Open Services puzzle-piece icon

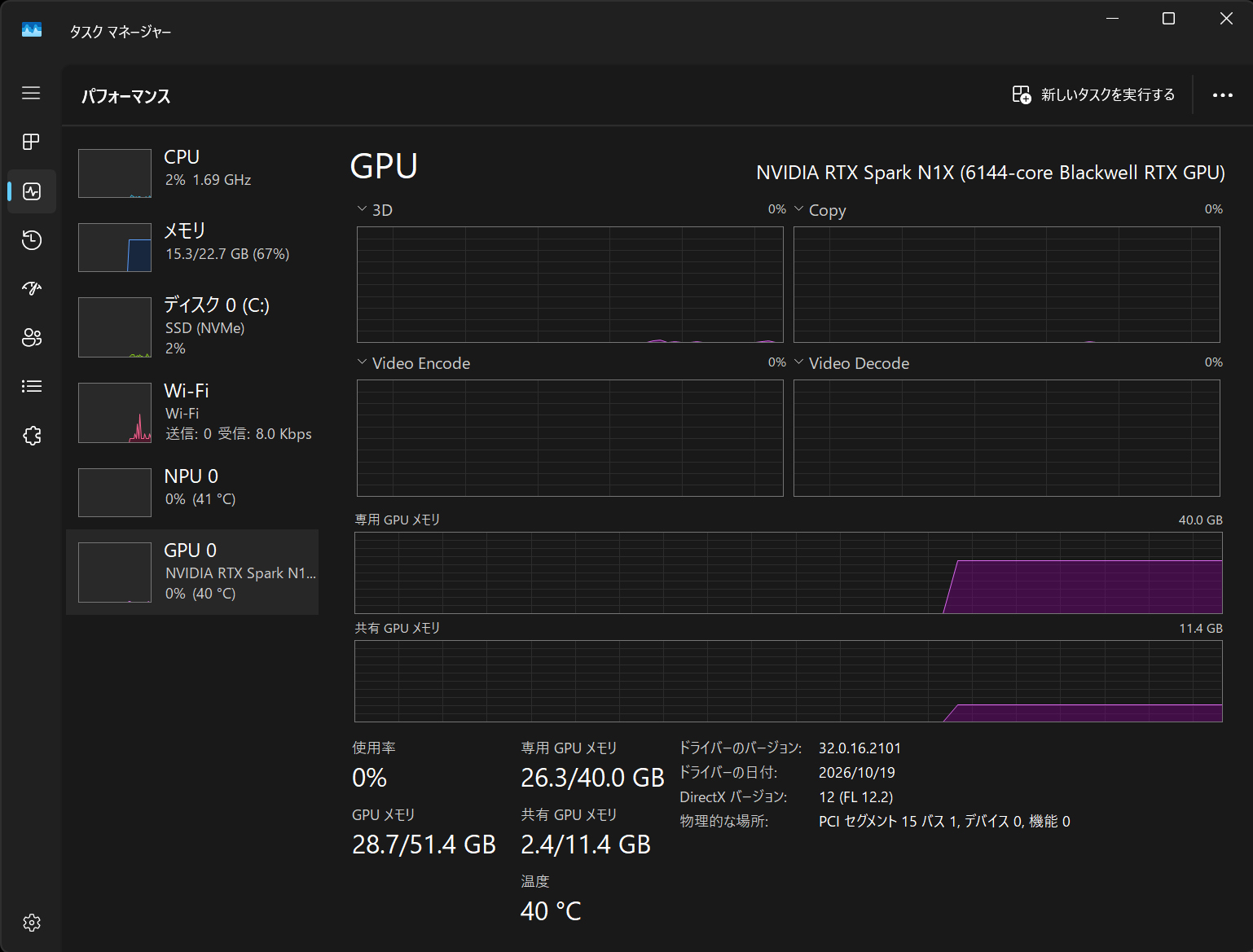coord(32,436)
